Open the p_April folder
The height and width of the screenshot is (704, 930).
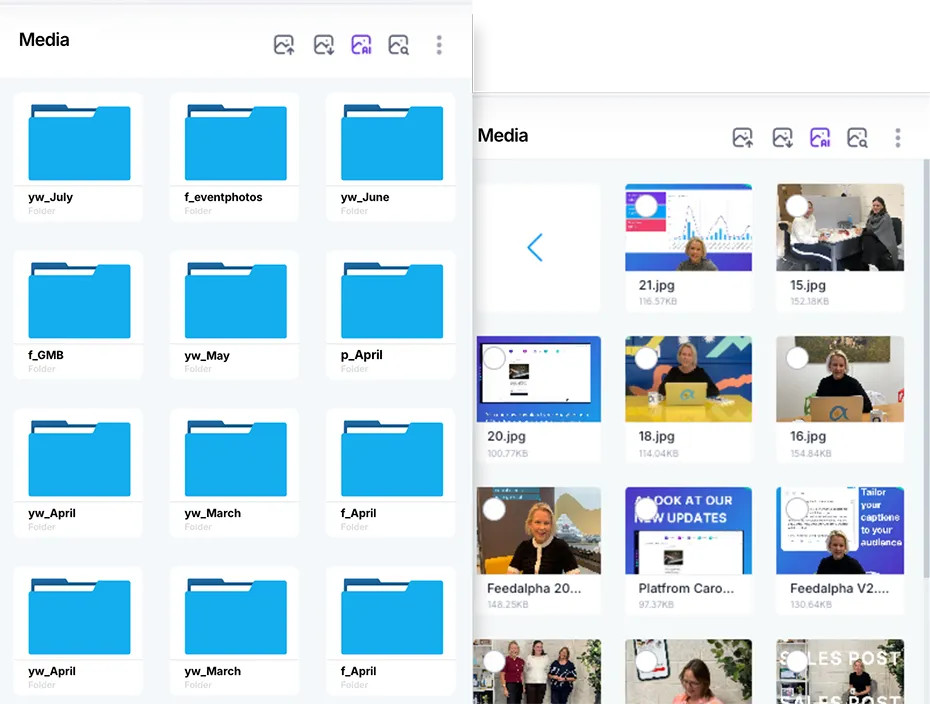click(x=391, y=301)
